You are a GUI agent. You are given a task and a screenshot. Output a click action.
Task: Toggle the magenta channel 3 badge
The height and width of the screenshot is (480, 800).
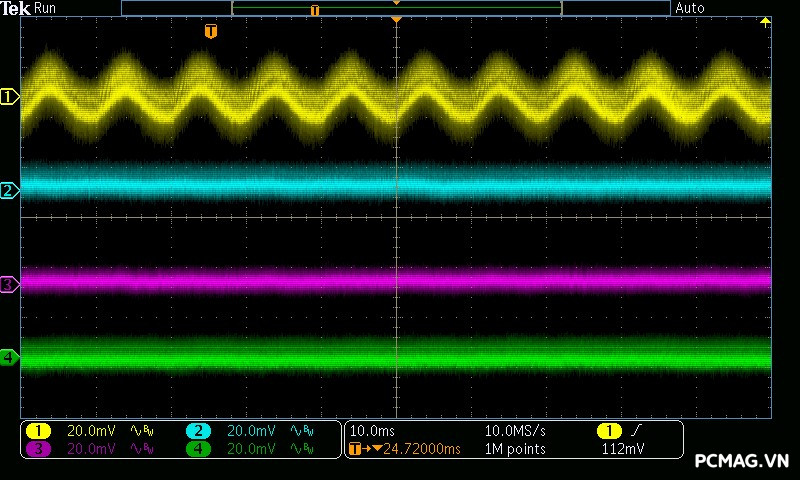pyautogui.click(x=38, y=450)
